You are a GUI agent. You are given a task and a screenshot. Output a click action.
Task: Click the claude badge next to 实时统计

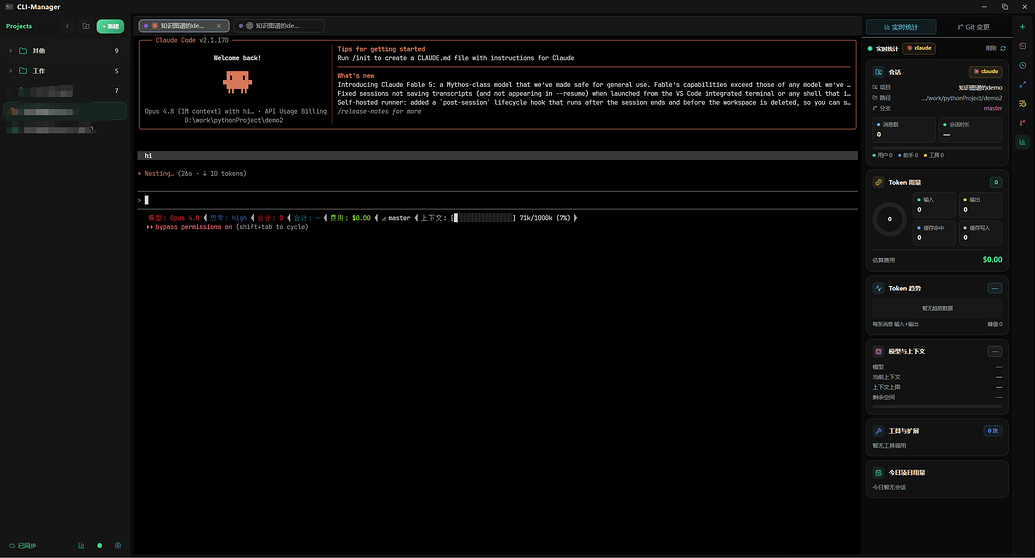(919, 48)
